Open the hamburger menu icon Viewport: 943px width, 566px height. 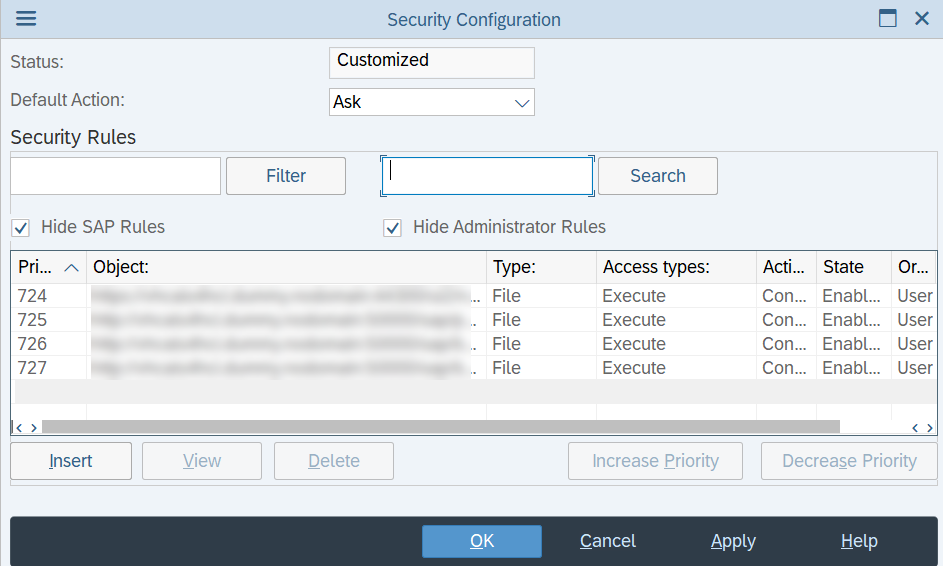[26, 19]
